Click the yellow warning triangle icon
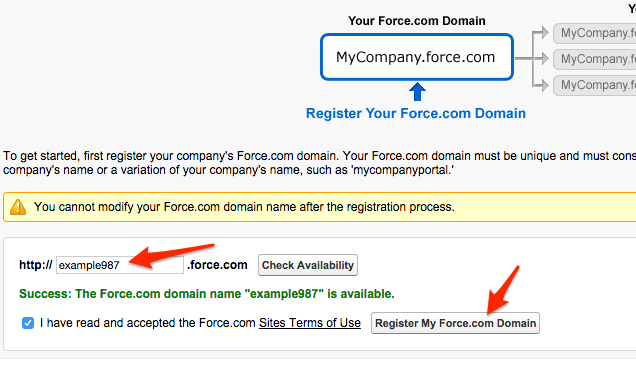The width and height of the screenshot is (636, 372). coord(18,207)
